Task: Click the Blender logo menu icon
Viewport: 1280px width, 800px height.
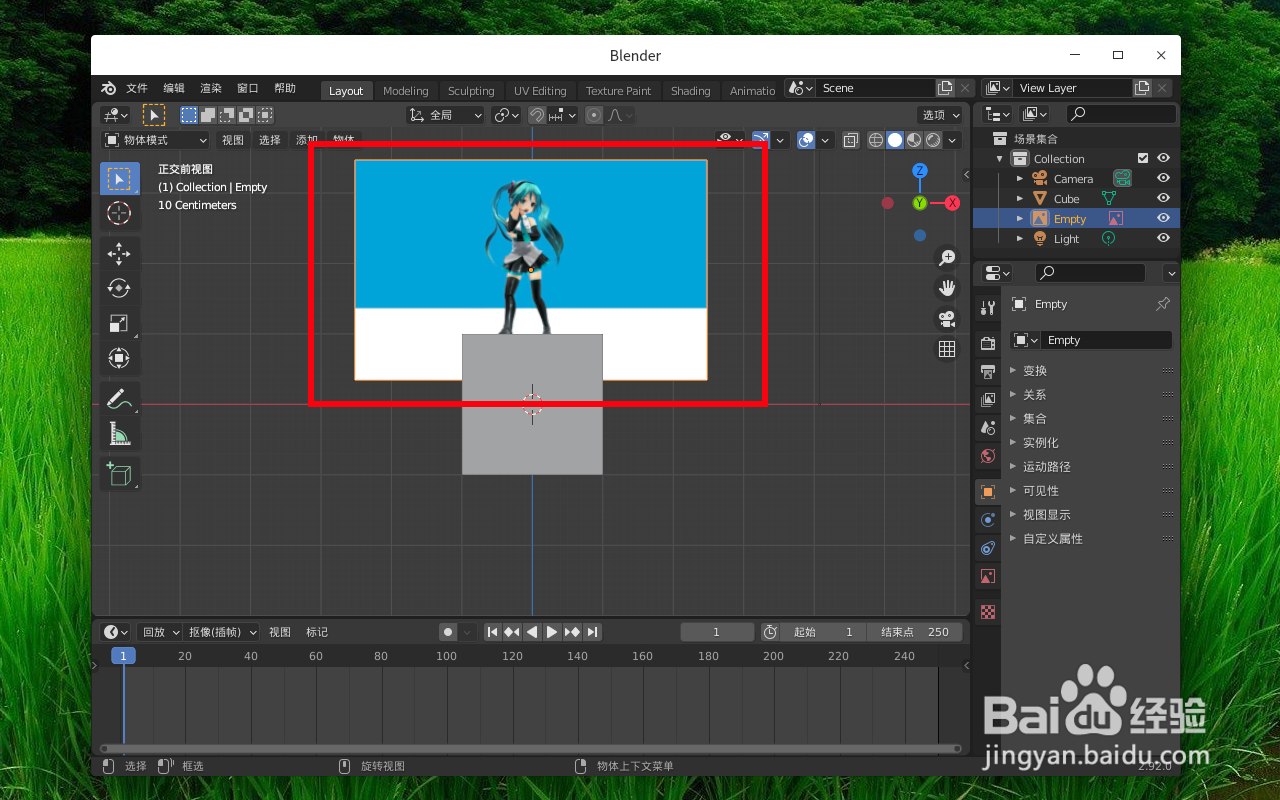Action: click(109, 88)
